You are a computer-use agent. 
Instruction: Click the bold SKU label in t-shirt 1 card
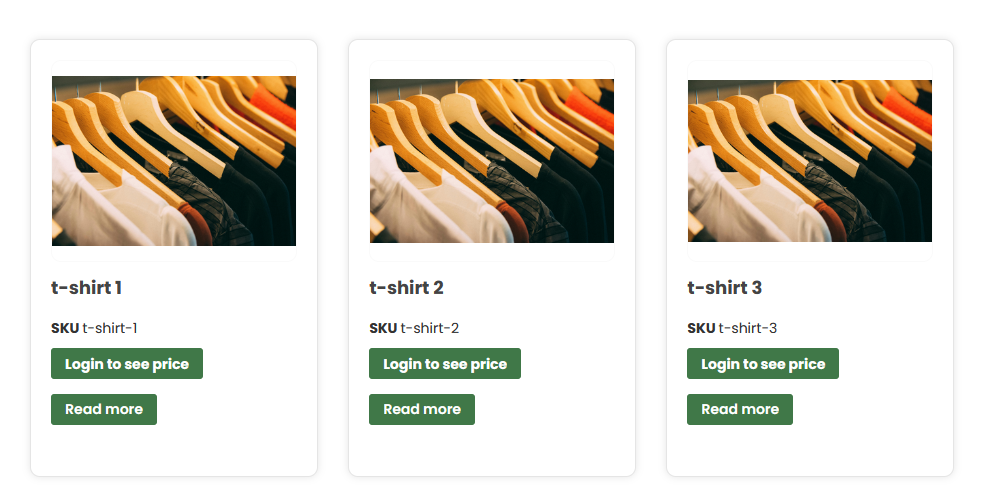click(65, 328)
